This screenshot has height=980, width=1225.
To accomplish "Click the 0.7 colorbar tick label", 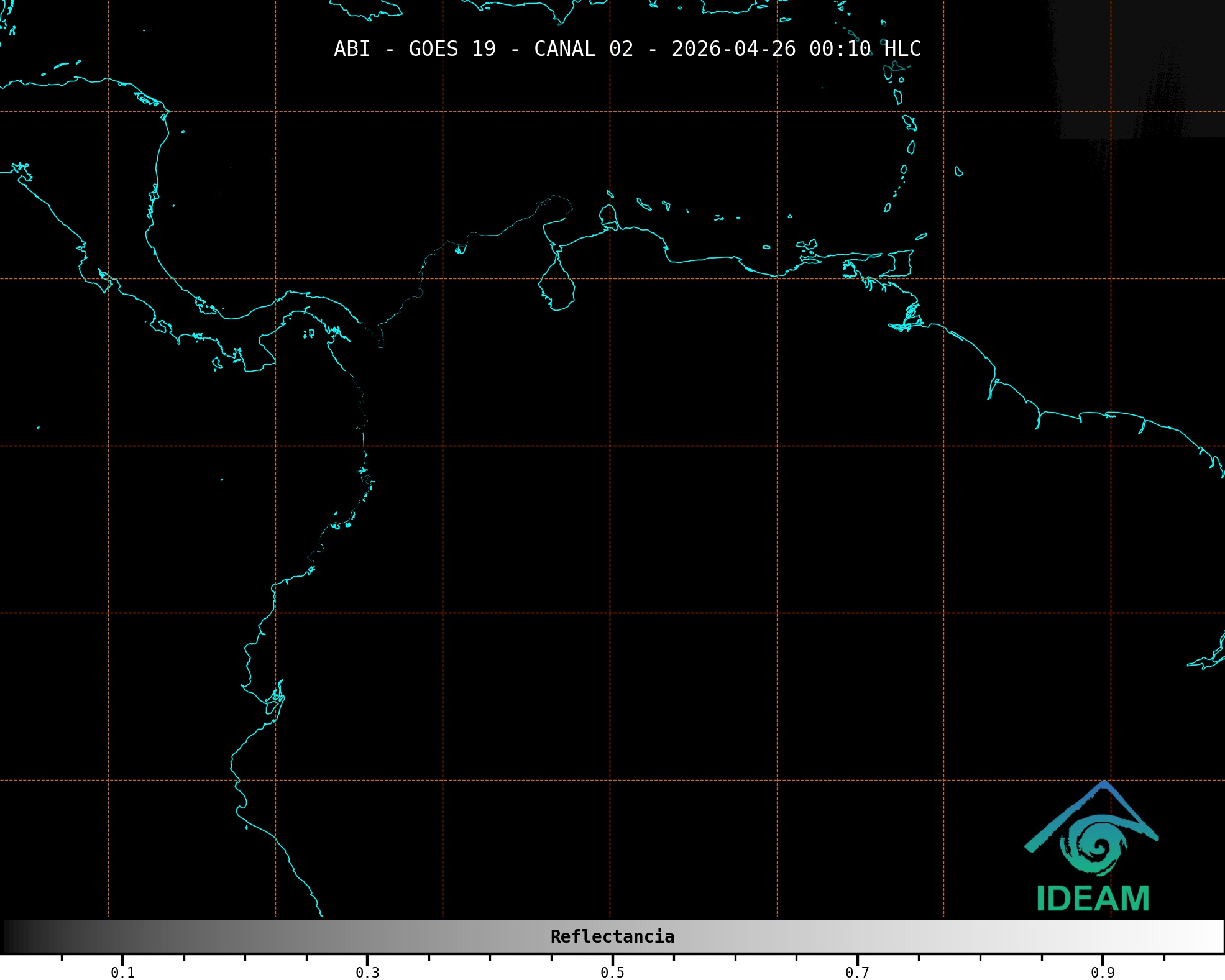I will click(857, 972).
